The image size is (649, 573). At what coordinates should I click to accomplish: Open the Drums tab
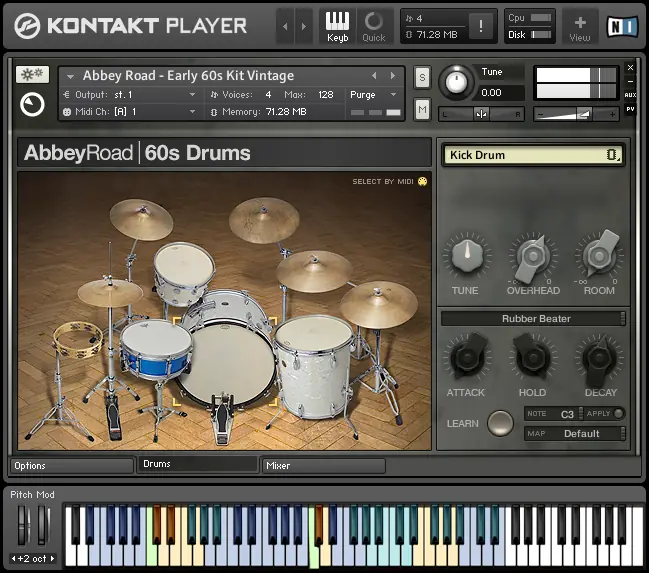click(x=198, y=464)
